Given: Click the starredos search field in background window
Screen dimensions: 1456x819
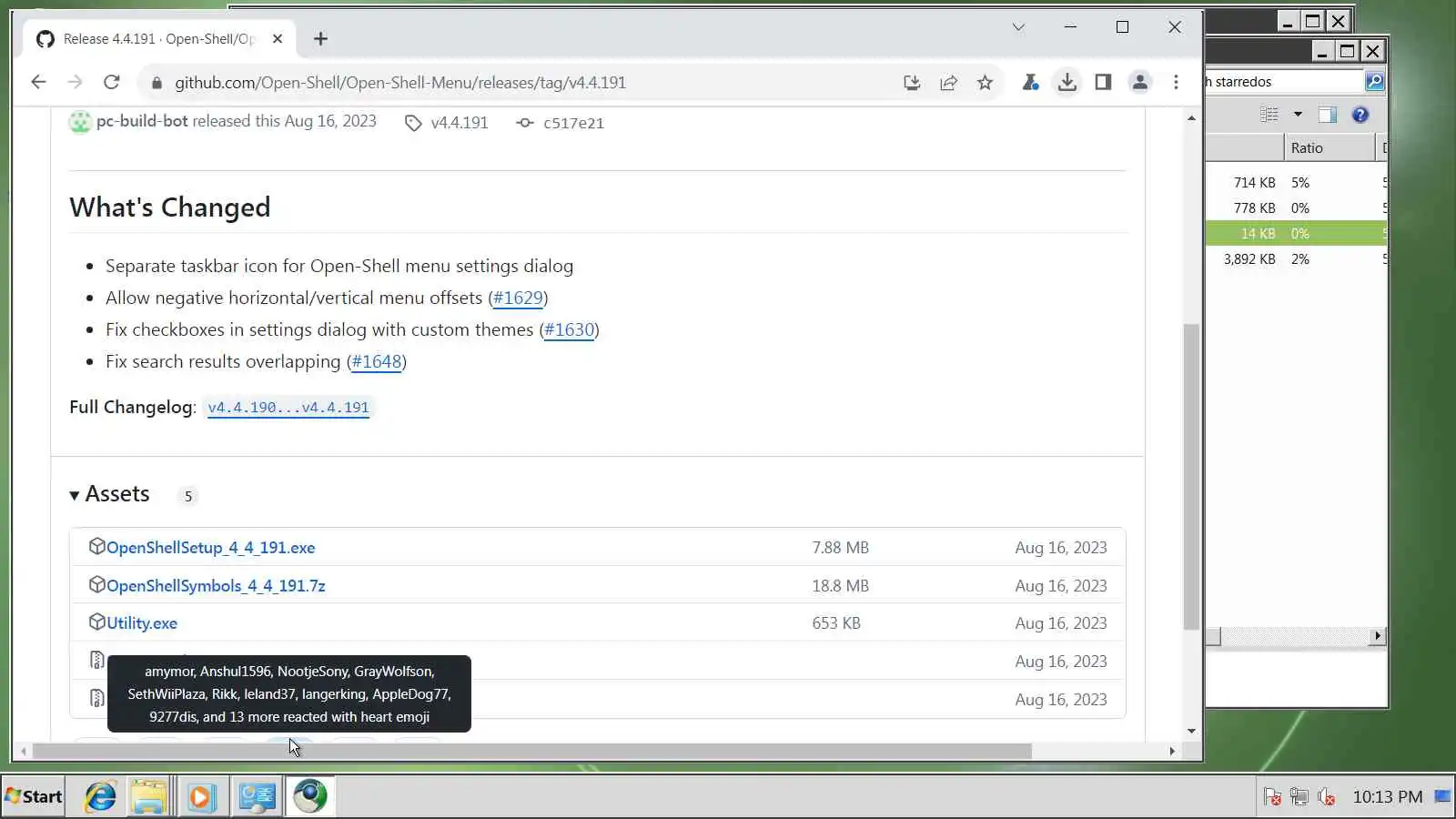Looking at the screenshot, I should 1285,82.
